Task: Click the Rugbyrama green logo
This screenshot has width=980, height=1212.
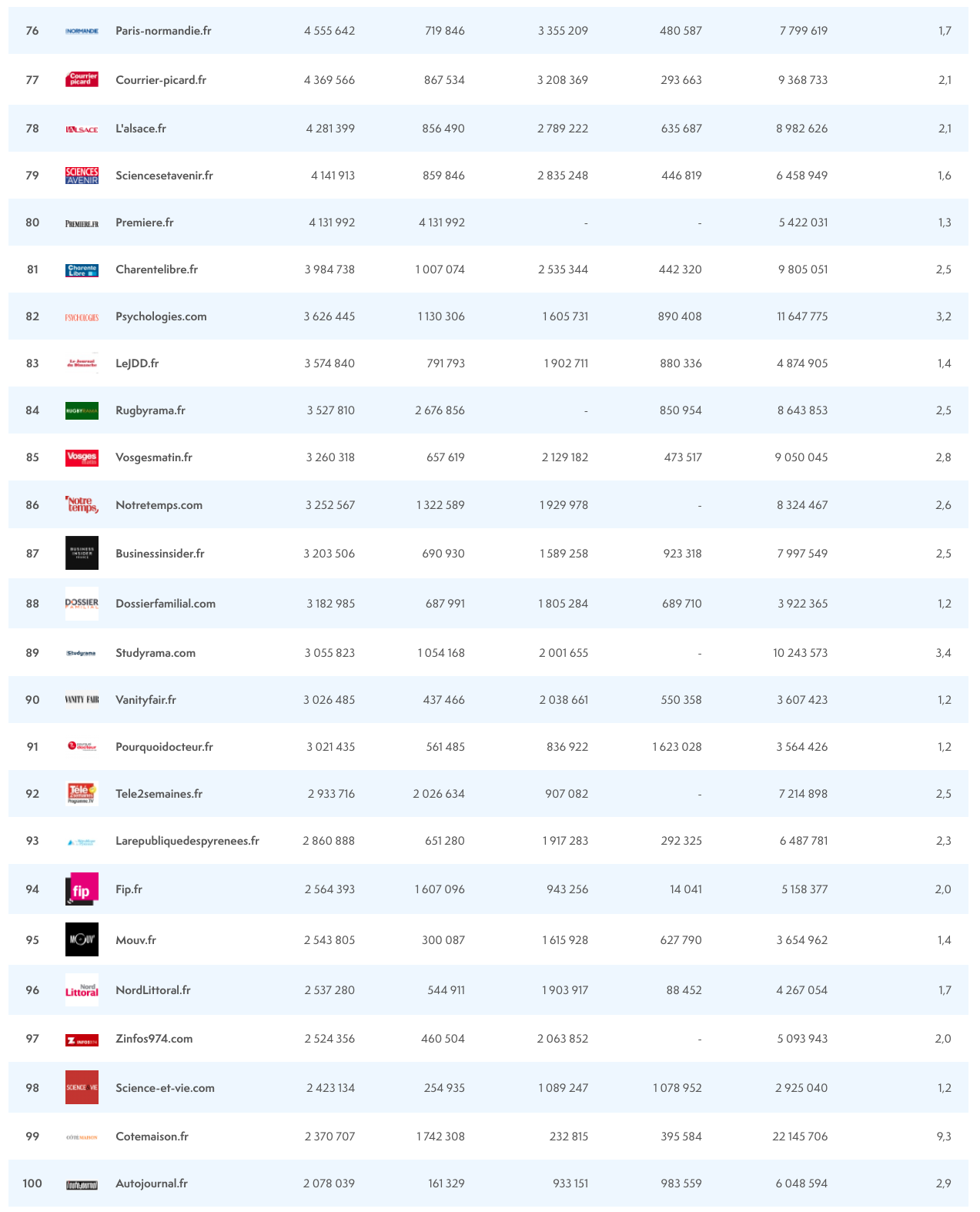Action: 82,411
